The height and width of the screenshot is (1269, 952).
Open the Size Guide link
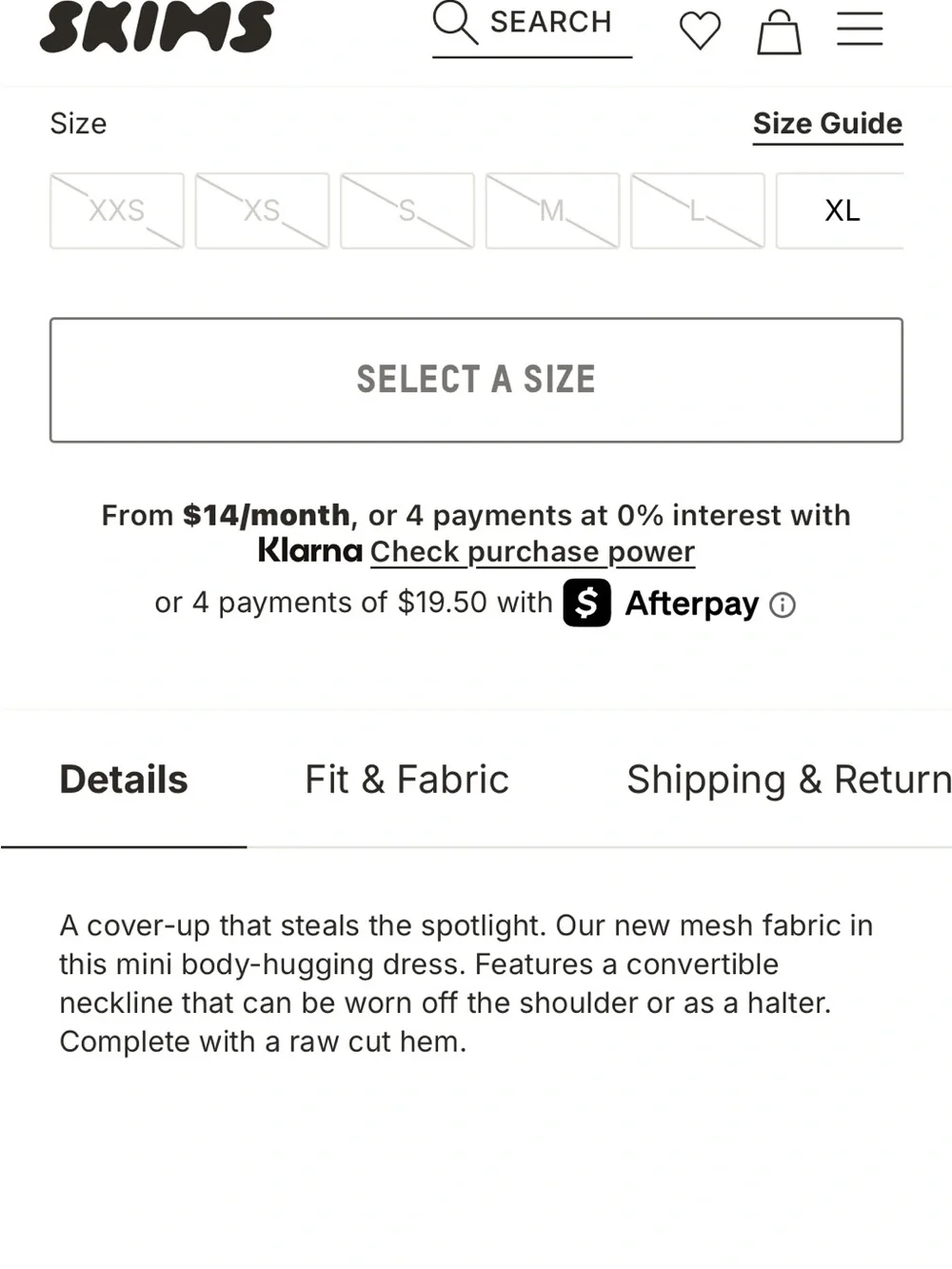828,124
